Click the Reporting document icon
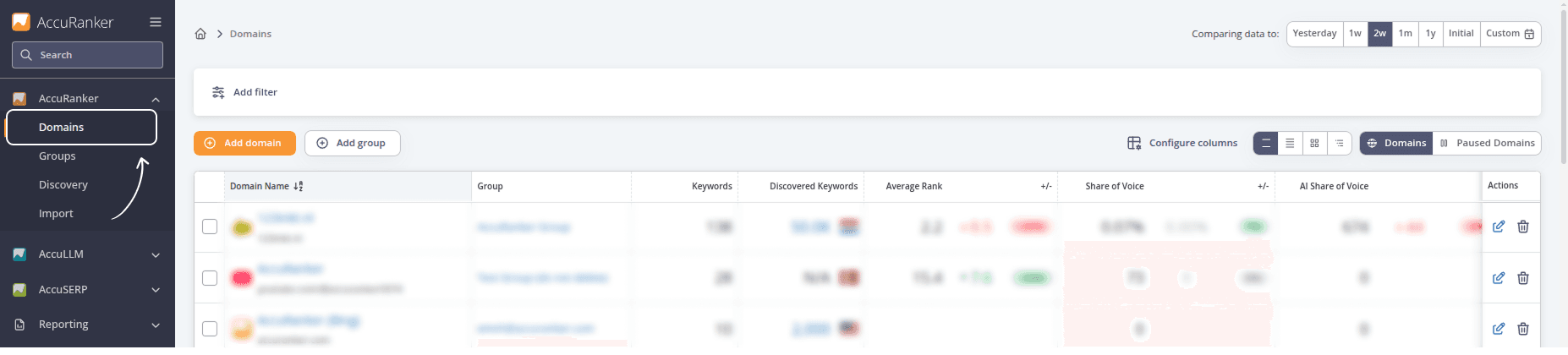Viewport: 1568px width, 355px height. [x=19, y=325]
